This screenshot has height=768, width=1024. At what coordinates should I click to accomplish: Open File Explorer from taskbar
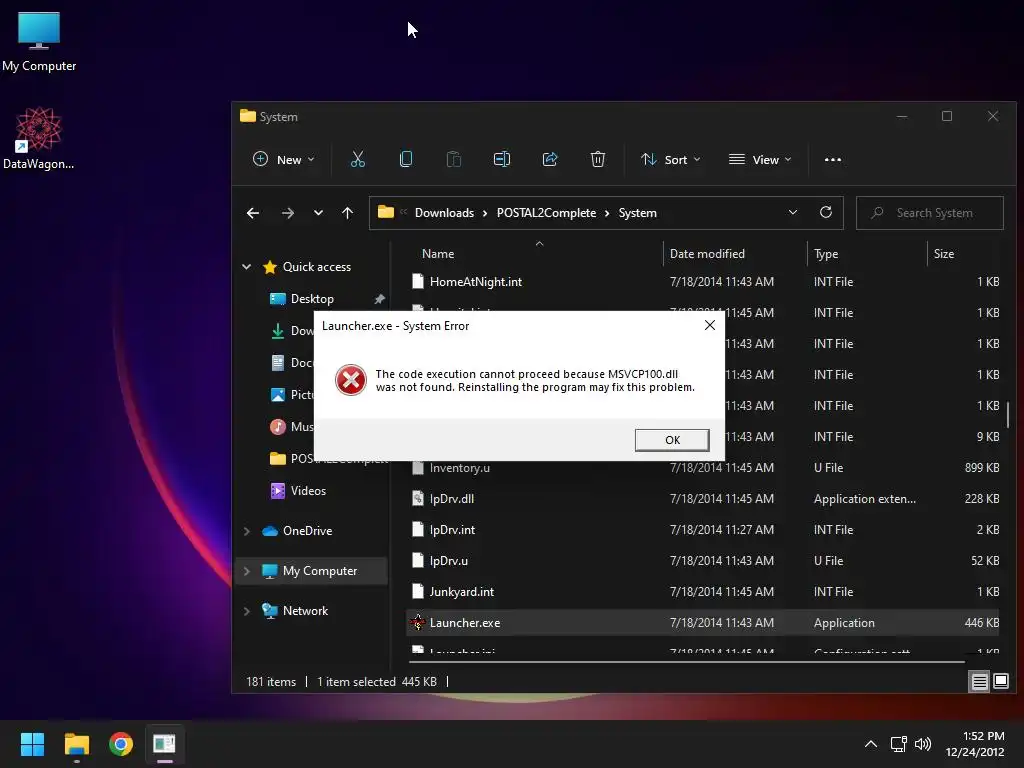(x=76, y=744)
